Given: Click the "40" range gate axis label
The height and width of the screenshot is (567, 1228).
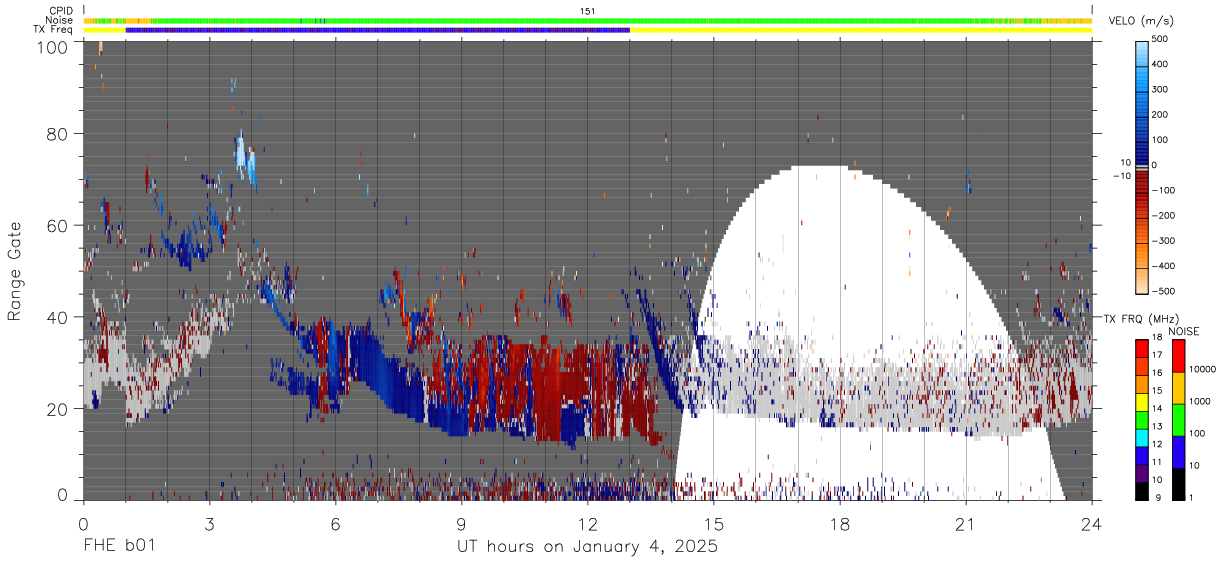Looking at the screenshot, I should 57,317.
